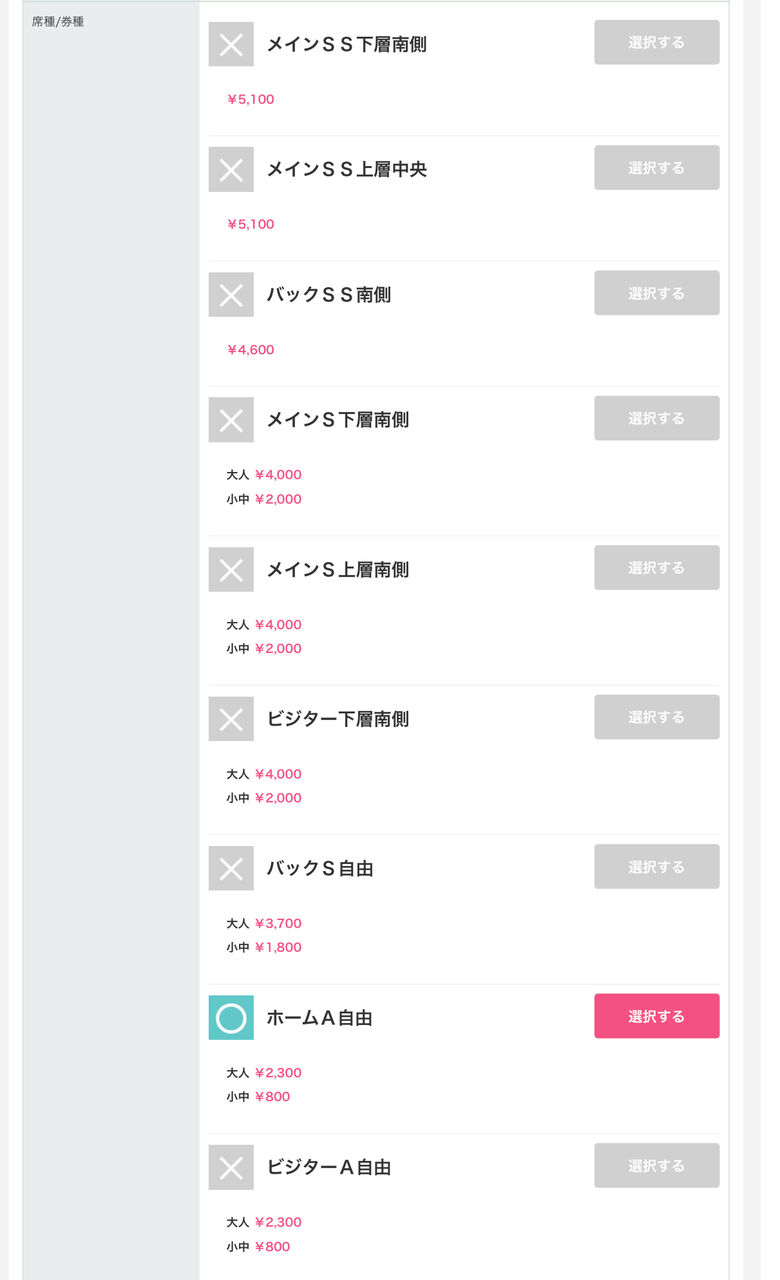
Task: Click sold-out X icon for メインＳ上層南側
Action: click(x=231, y=570)
